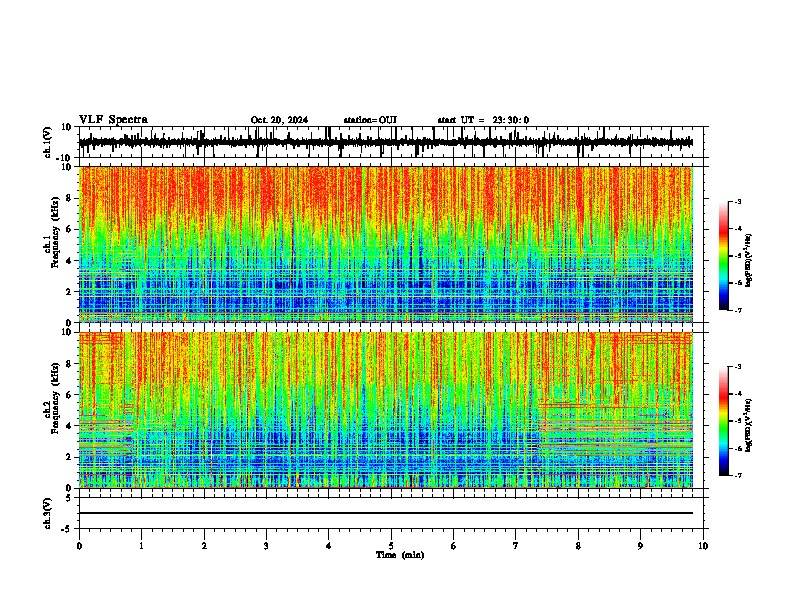Click the "6" frequency tick on ch.2 spectrogram
792x612 pixels.
[70, 395]
